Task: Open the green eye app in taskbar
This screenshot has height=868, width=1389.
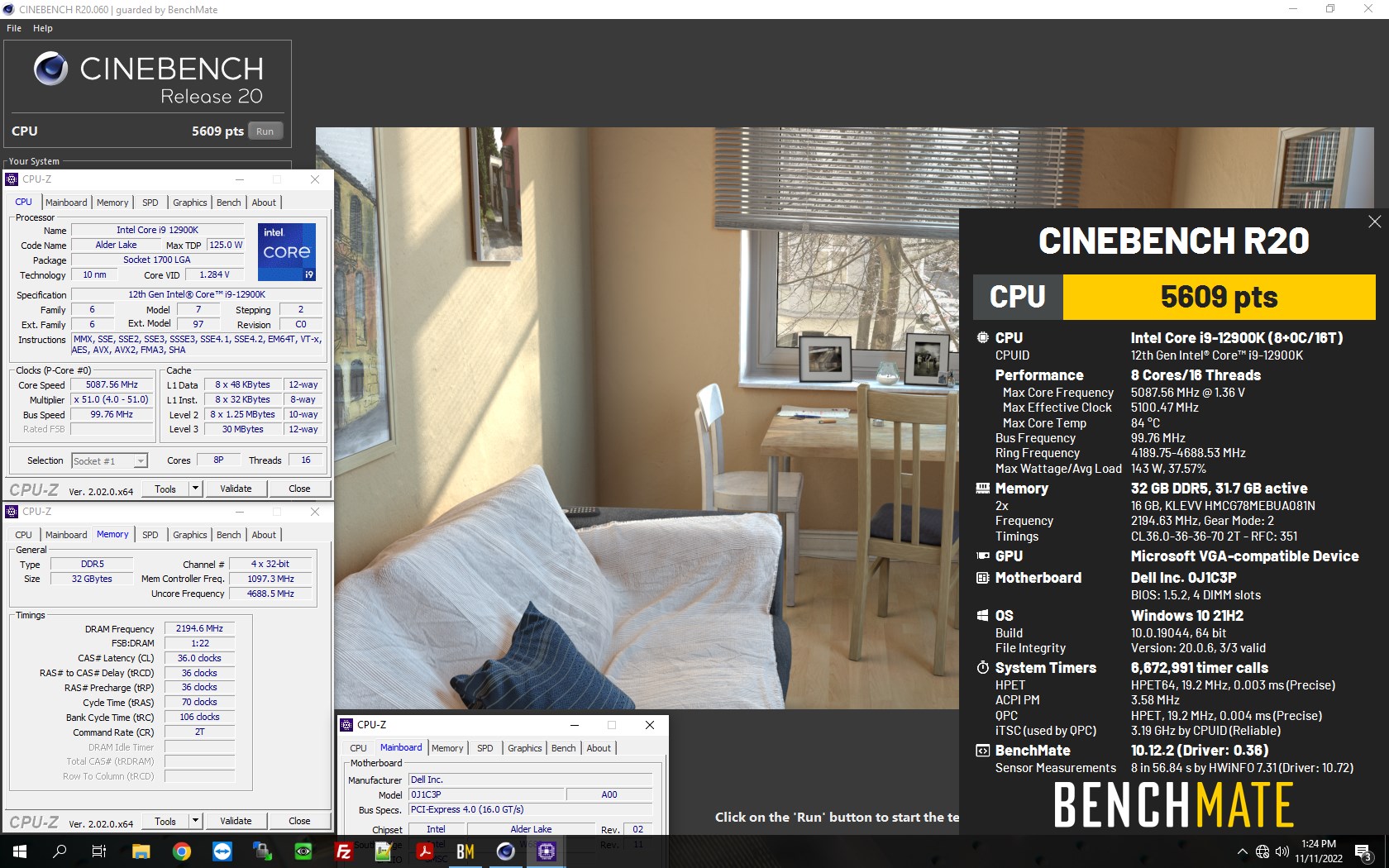Action: pos(303,851)
